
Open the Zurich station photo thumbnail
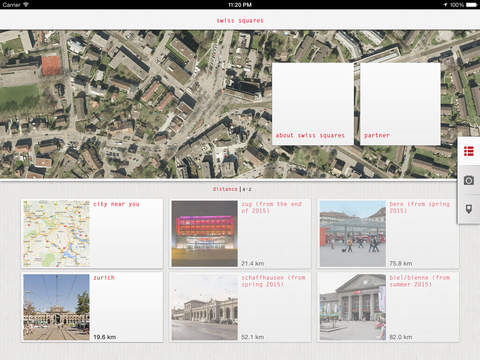(x=56, y=307)
